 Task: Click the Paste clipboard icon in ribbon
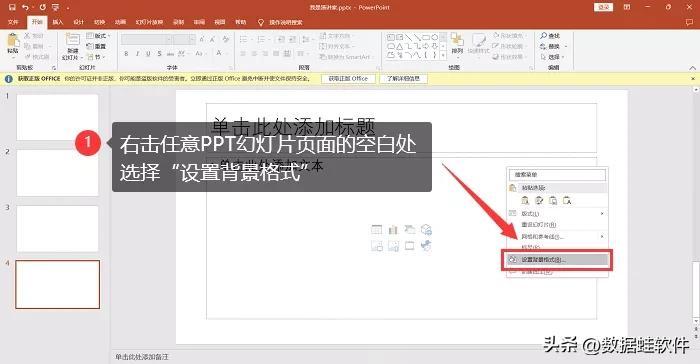(x=13, y=40)
